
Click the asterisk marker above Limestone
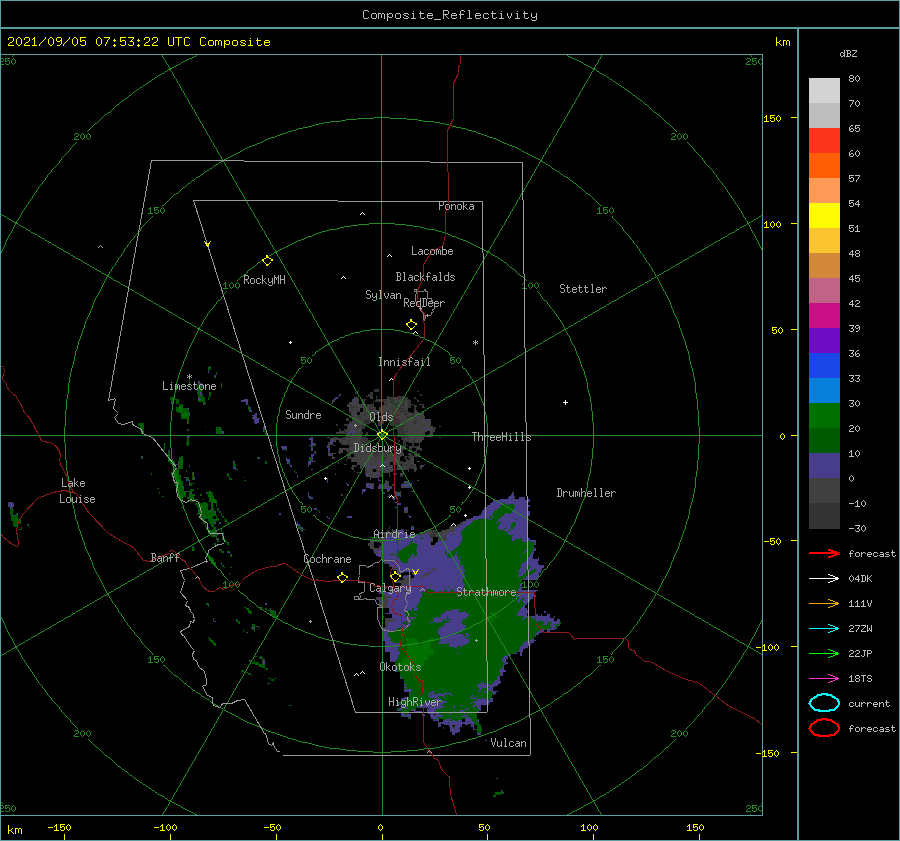(189, 377)
